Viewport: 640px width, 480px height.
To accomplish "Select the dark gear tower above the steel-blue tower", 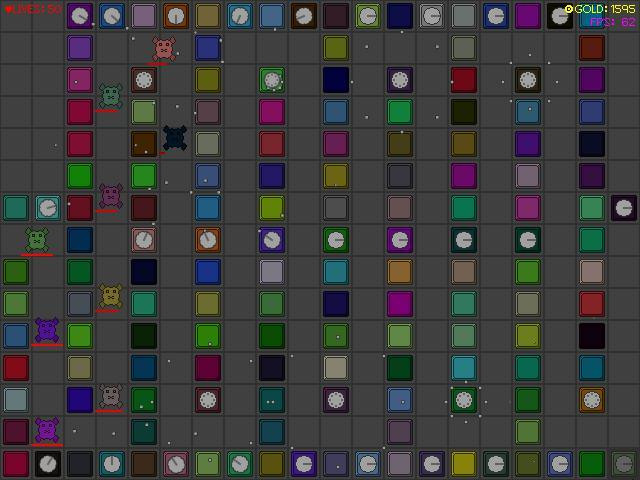I will [528, 80].
